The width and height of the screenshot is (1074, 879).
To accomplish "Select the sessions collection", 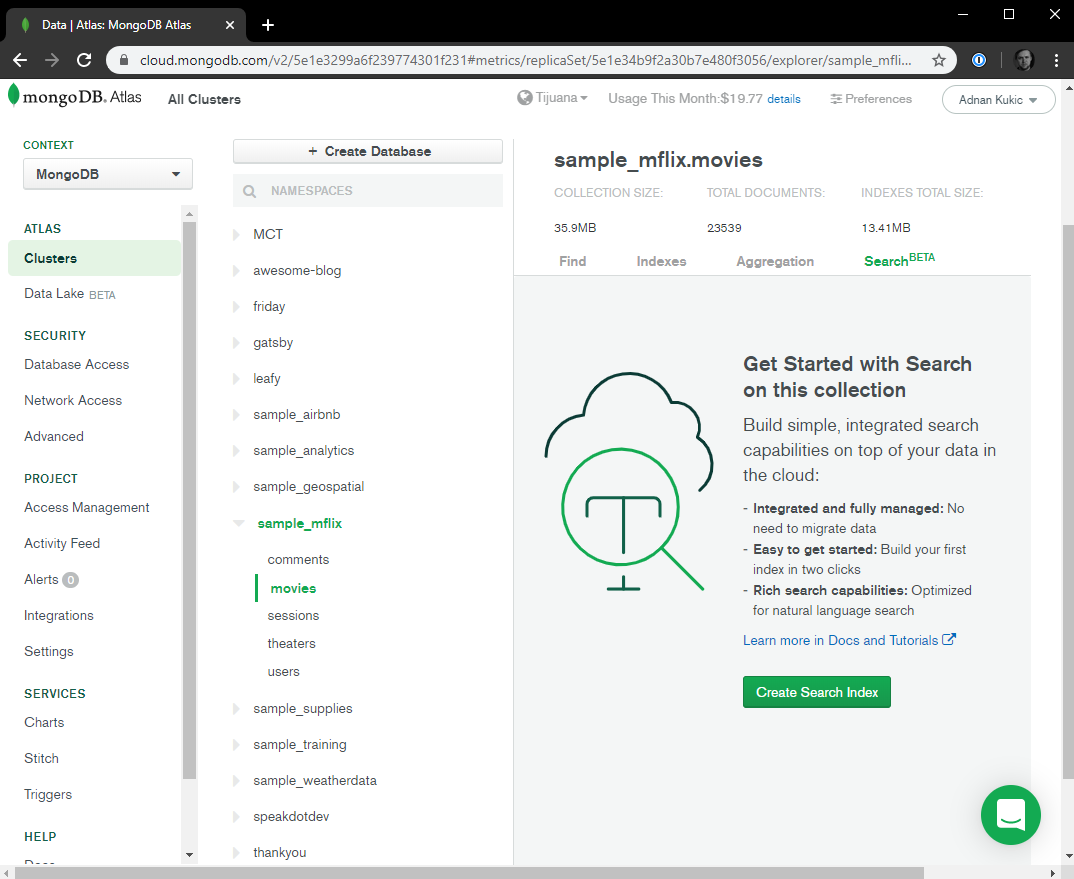I will tap(293, 616).
